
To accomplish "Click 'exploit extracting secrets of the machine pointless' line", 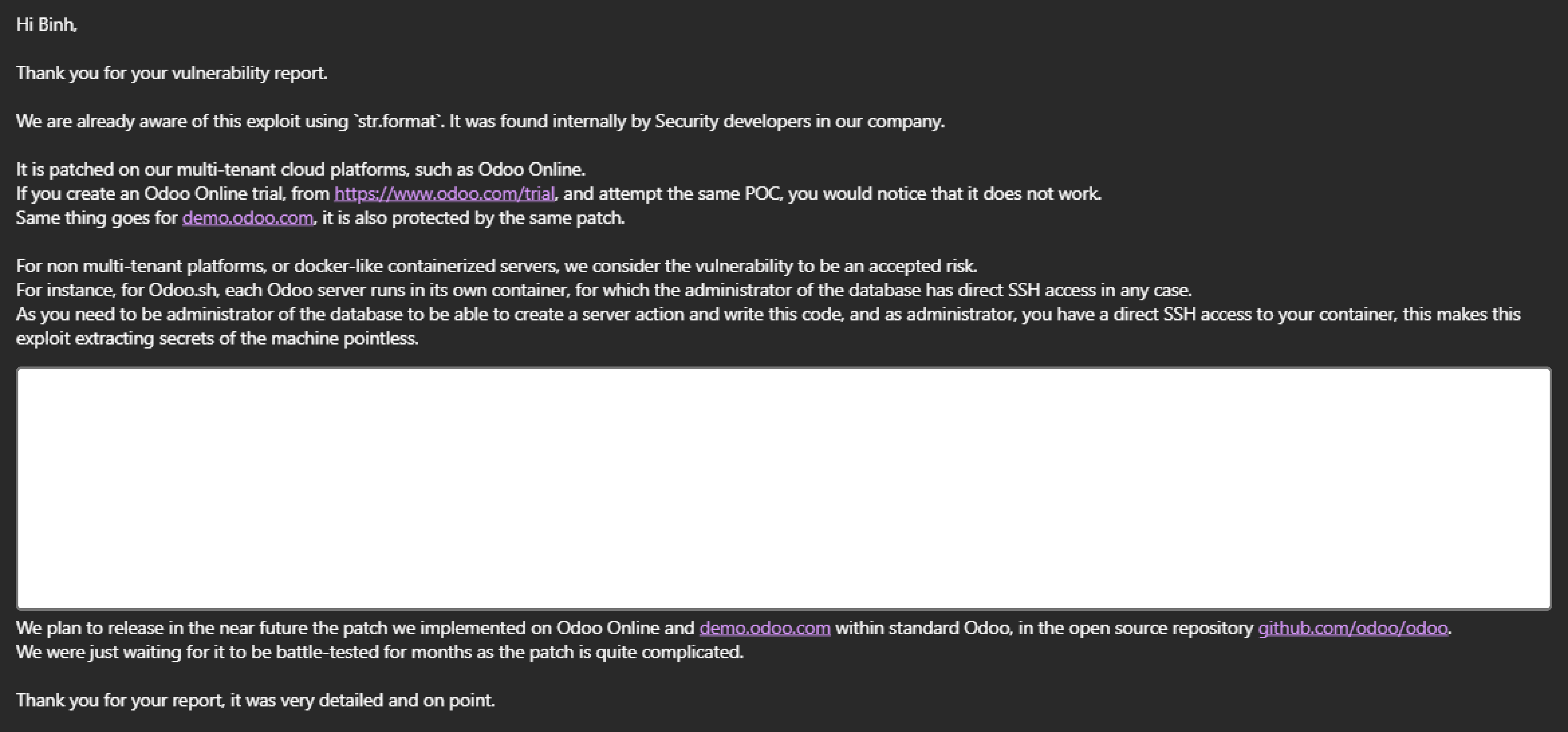I will [217, 339].
